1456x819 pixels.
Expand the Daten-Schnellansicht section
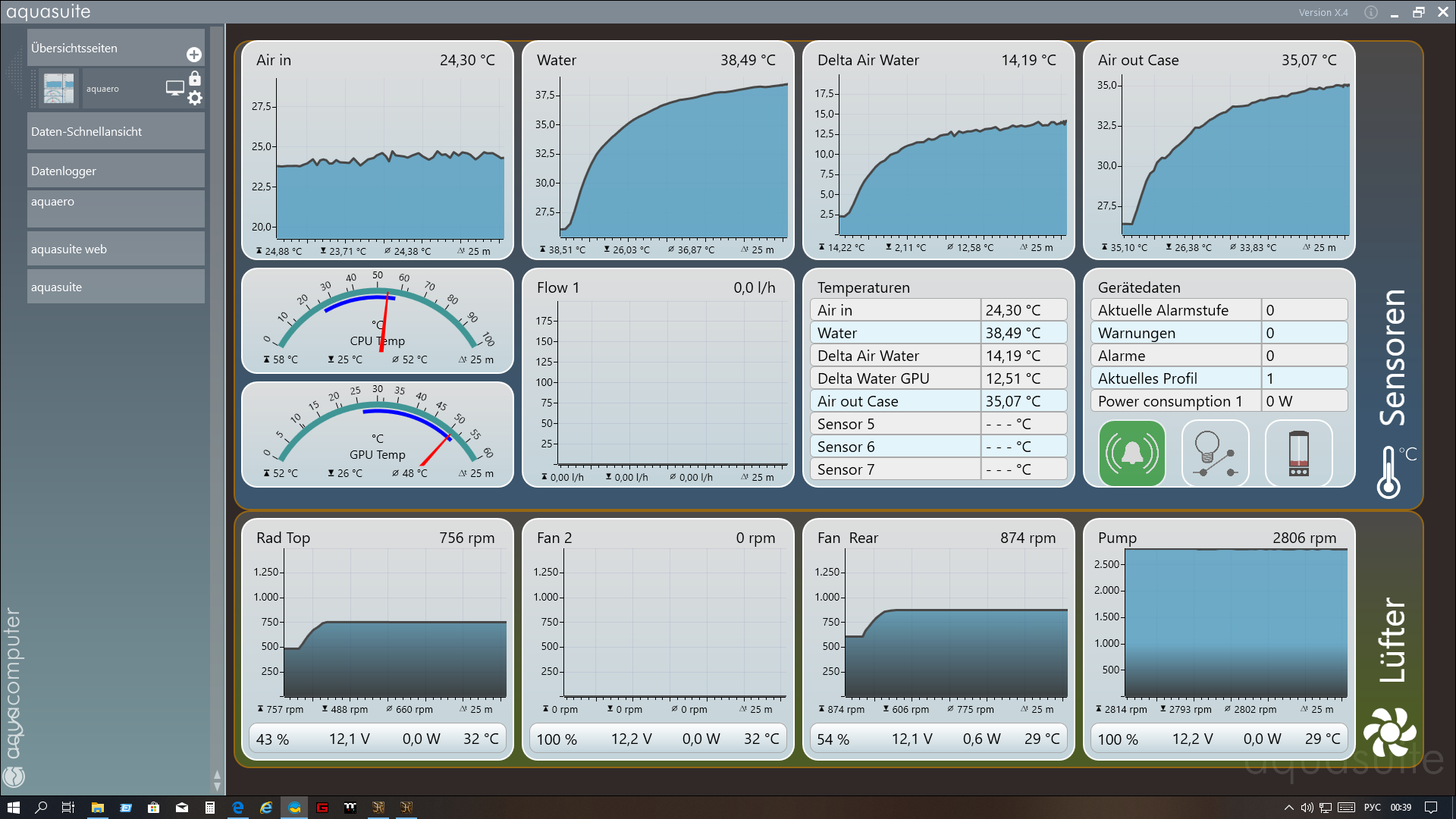click(x=115, y=131)
